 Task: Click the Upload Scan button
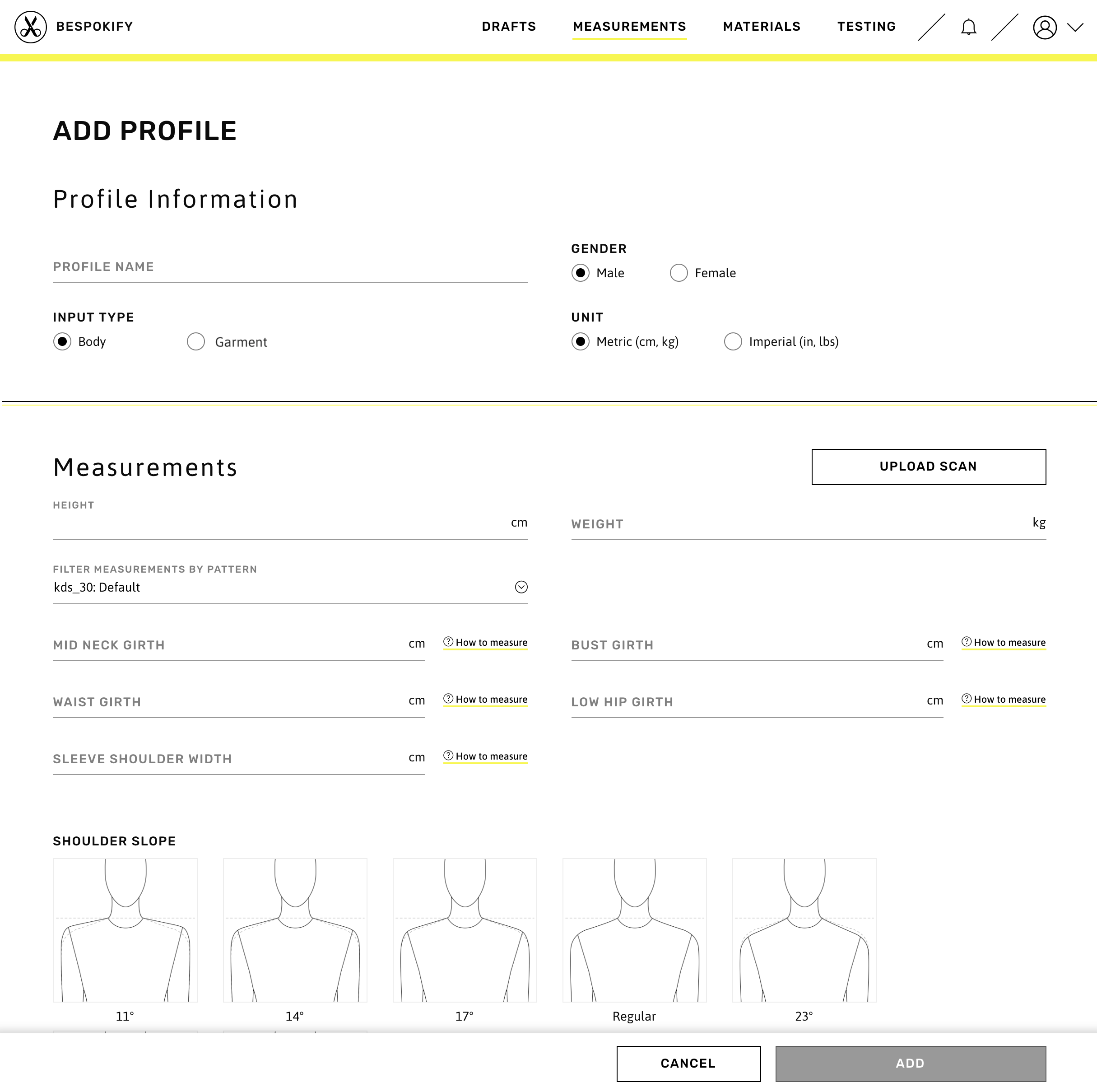(x=929, y=466)
